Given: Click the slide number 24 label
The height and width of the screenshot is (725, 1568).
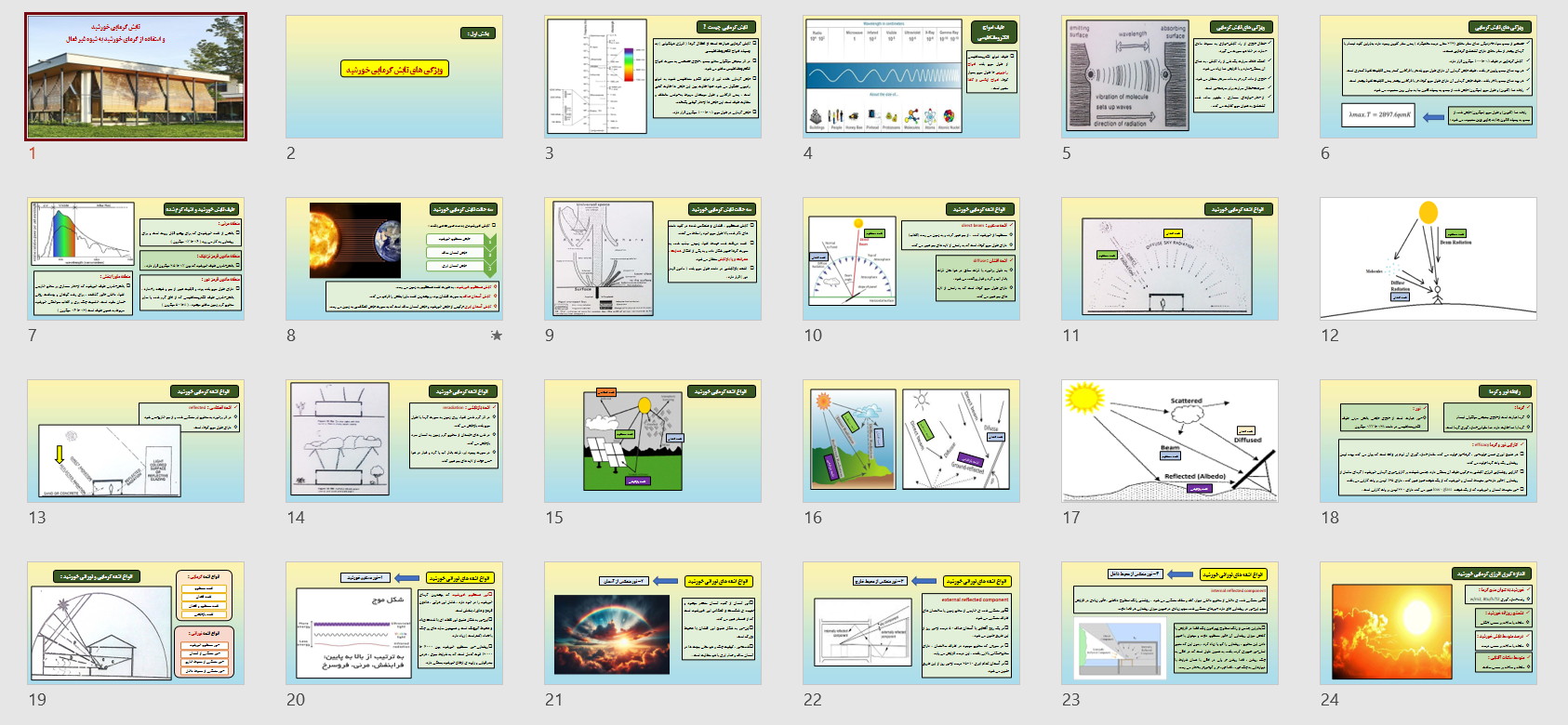Looking at the screenshot, I should coord(1330,700).
